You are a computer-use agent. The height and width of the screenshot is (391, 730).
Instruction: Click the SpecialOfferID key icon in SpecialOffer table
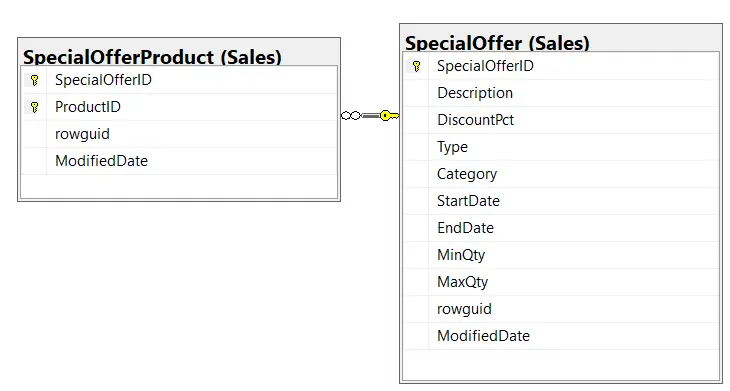[x=417, y=66]
